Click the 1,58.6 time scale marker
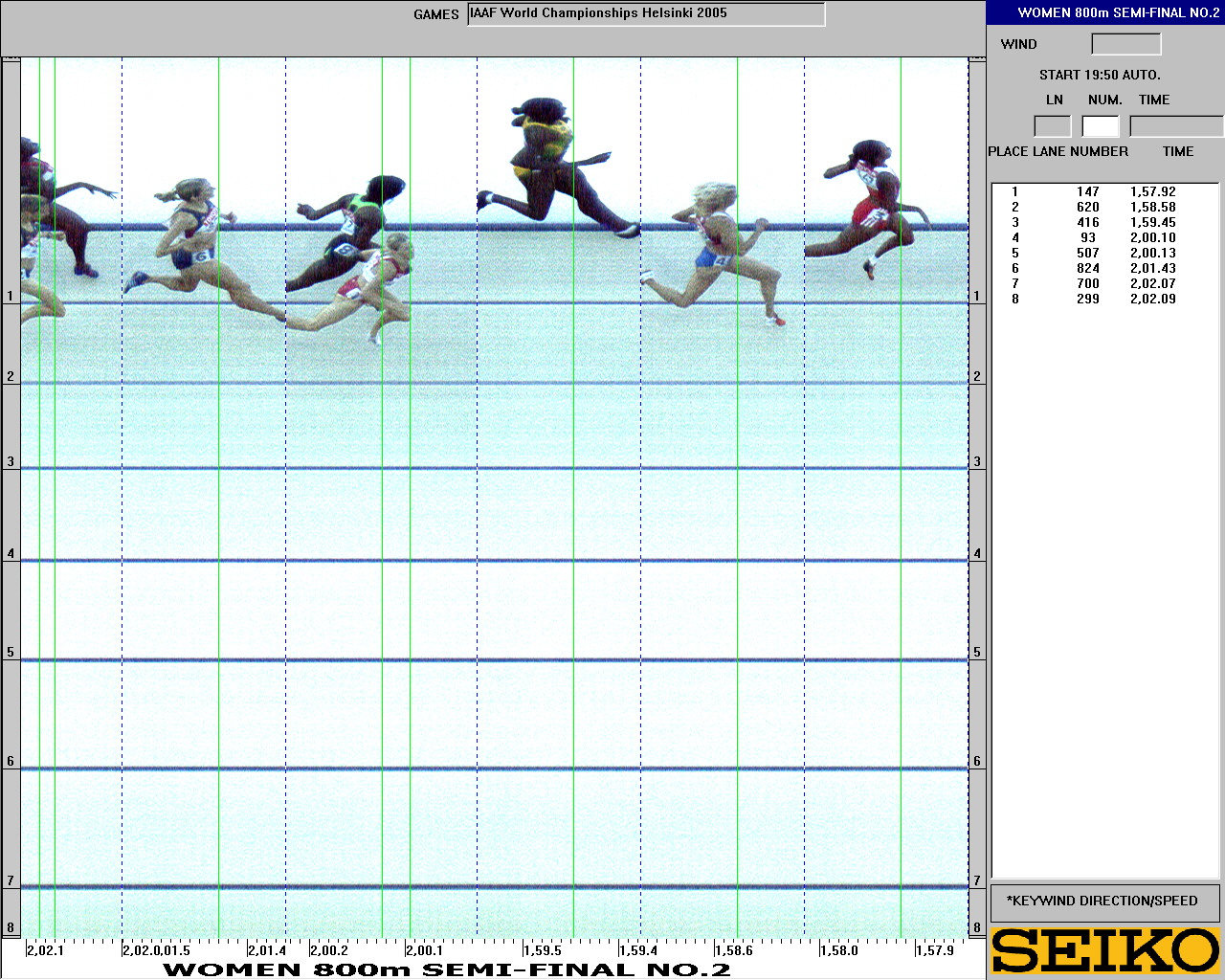 pos(734,950)
